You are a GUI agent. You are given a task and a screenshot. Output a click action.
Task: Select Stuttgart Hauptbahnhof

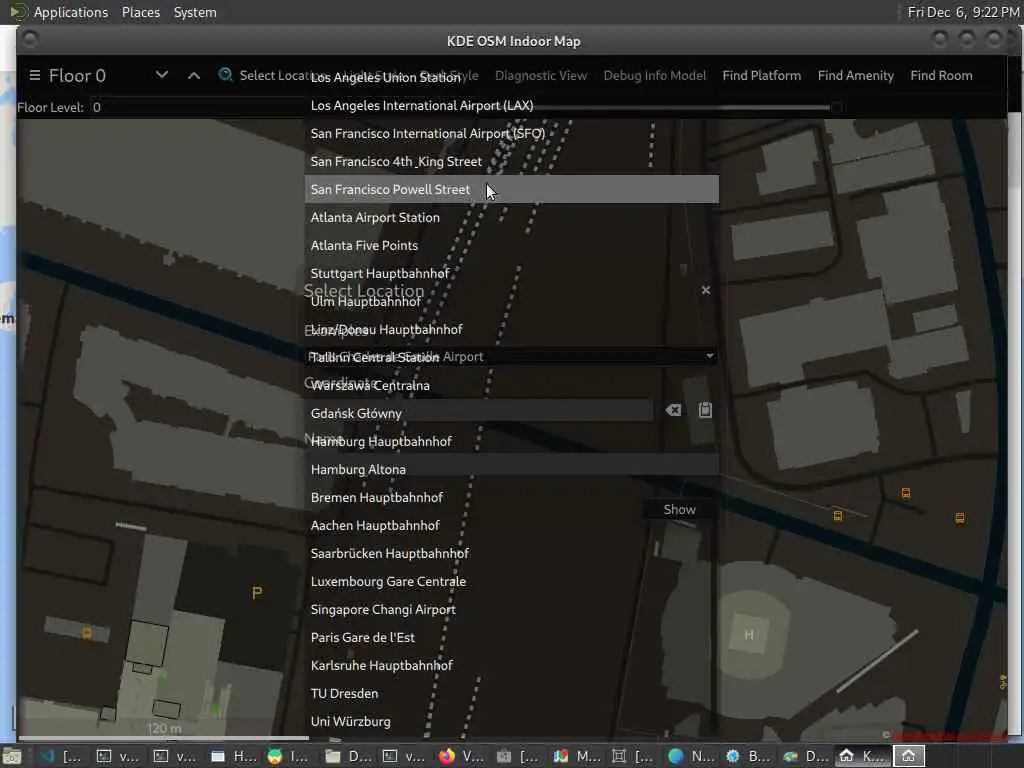click(511, 274)
